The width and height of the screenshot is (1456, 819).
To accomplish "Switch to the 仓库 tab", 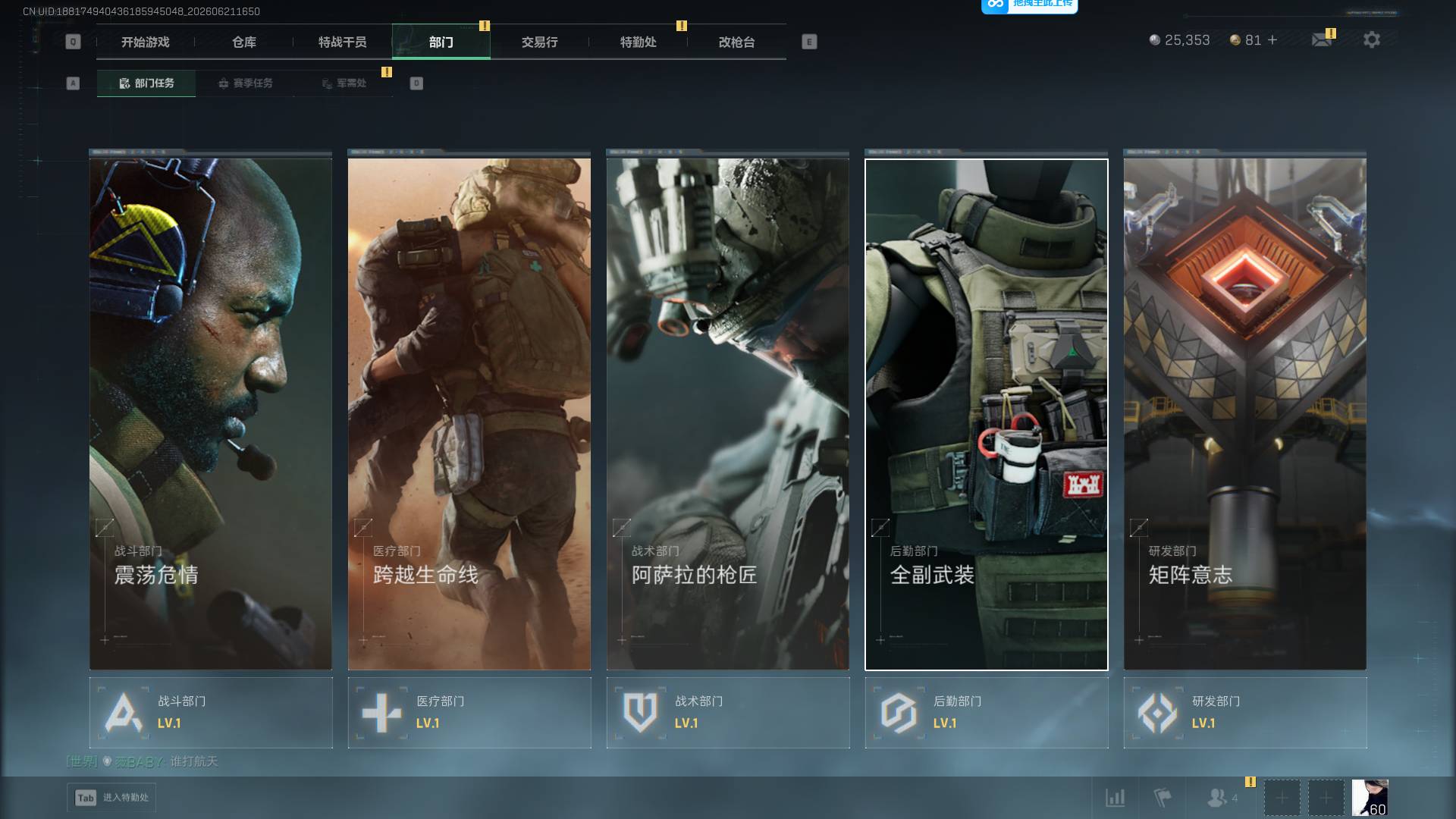I will coord(244,42).
